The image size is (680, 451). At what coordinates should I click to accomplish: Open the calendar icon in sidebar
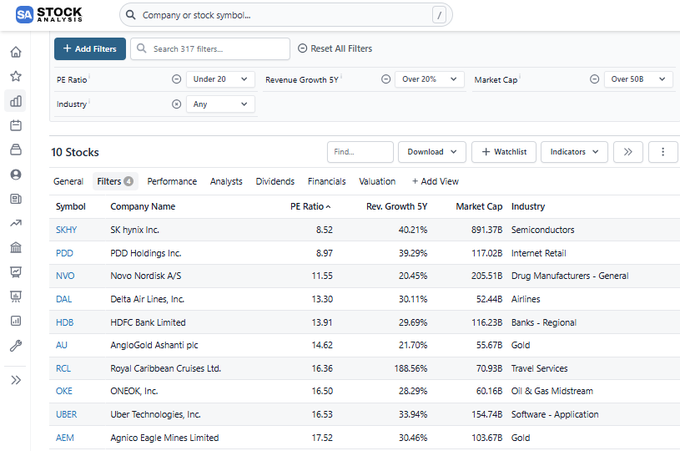pos(16,125)
